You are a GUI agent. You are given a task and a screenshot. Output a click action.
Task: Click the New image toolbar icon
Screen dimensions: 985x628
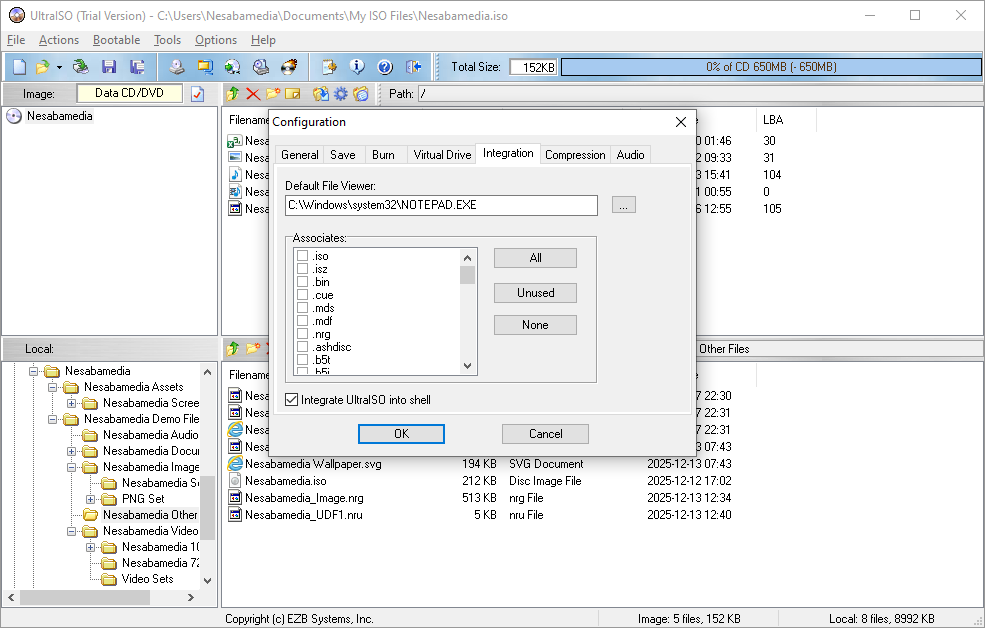click(x=19, y=67)
